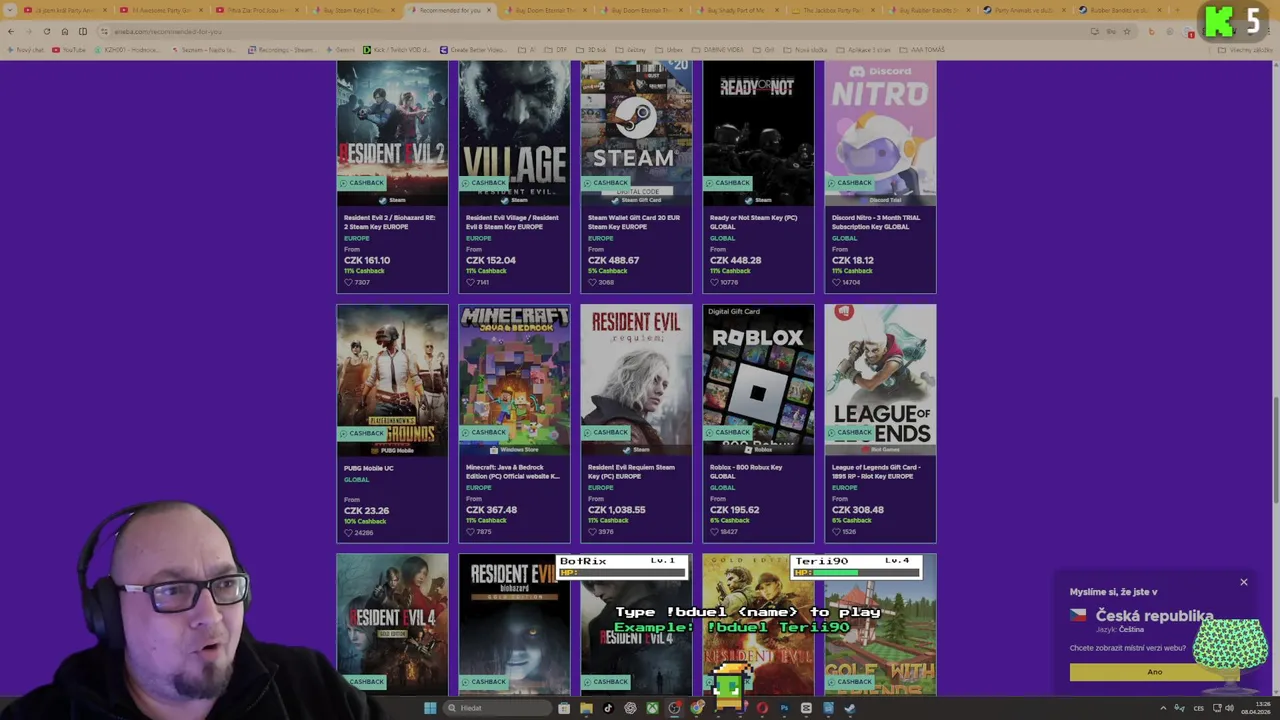Click wishlist heart on Resident Evil Requiem card

(x=593, y=532)
